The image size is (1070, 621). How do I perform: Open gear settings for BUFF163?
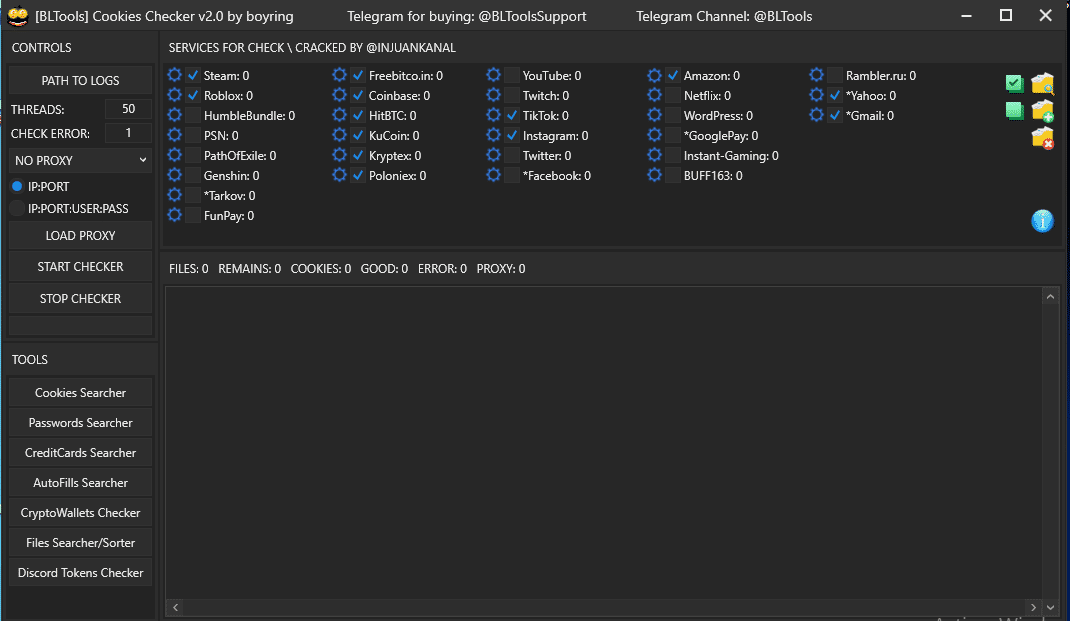tap(654, 175)
